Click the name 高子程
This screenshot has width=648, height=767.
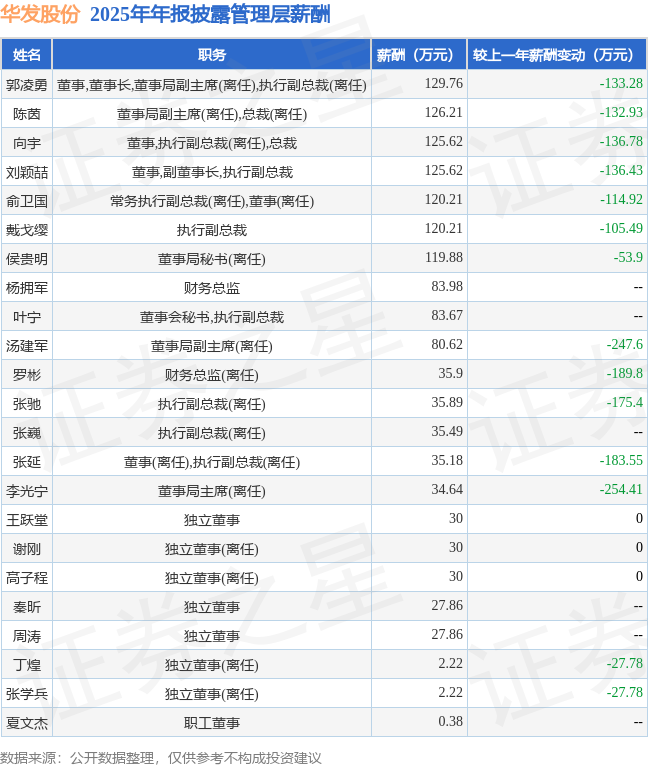point(26,578)
